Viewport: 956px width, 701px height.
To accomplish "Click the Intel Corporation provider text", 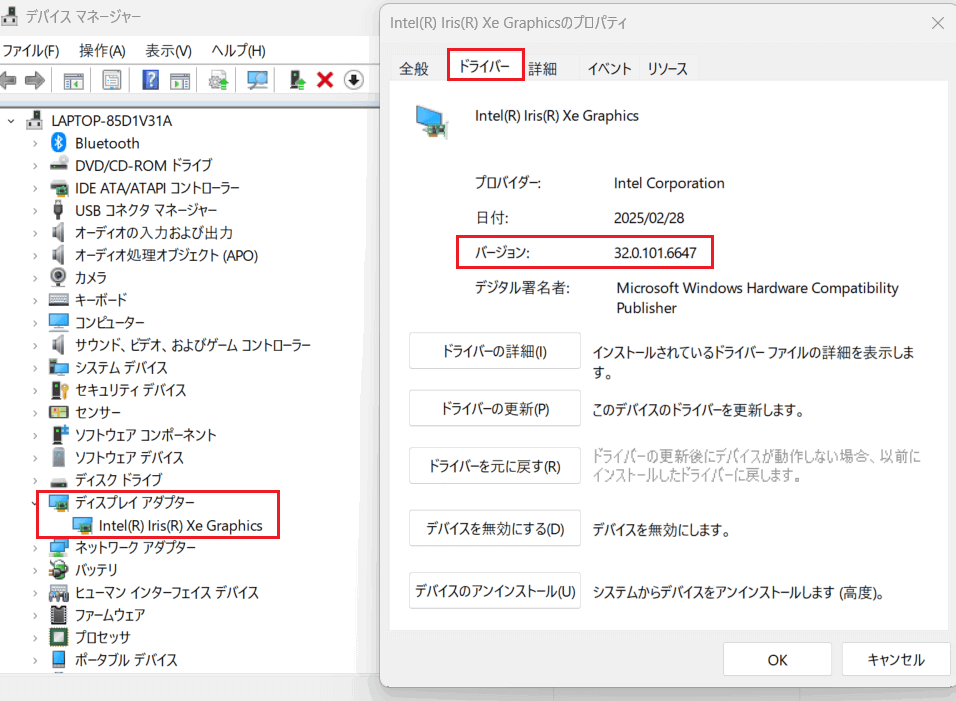I will [x=669, y=183].
